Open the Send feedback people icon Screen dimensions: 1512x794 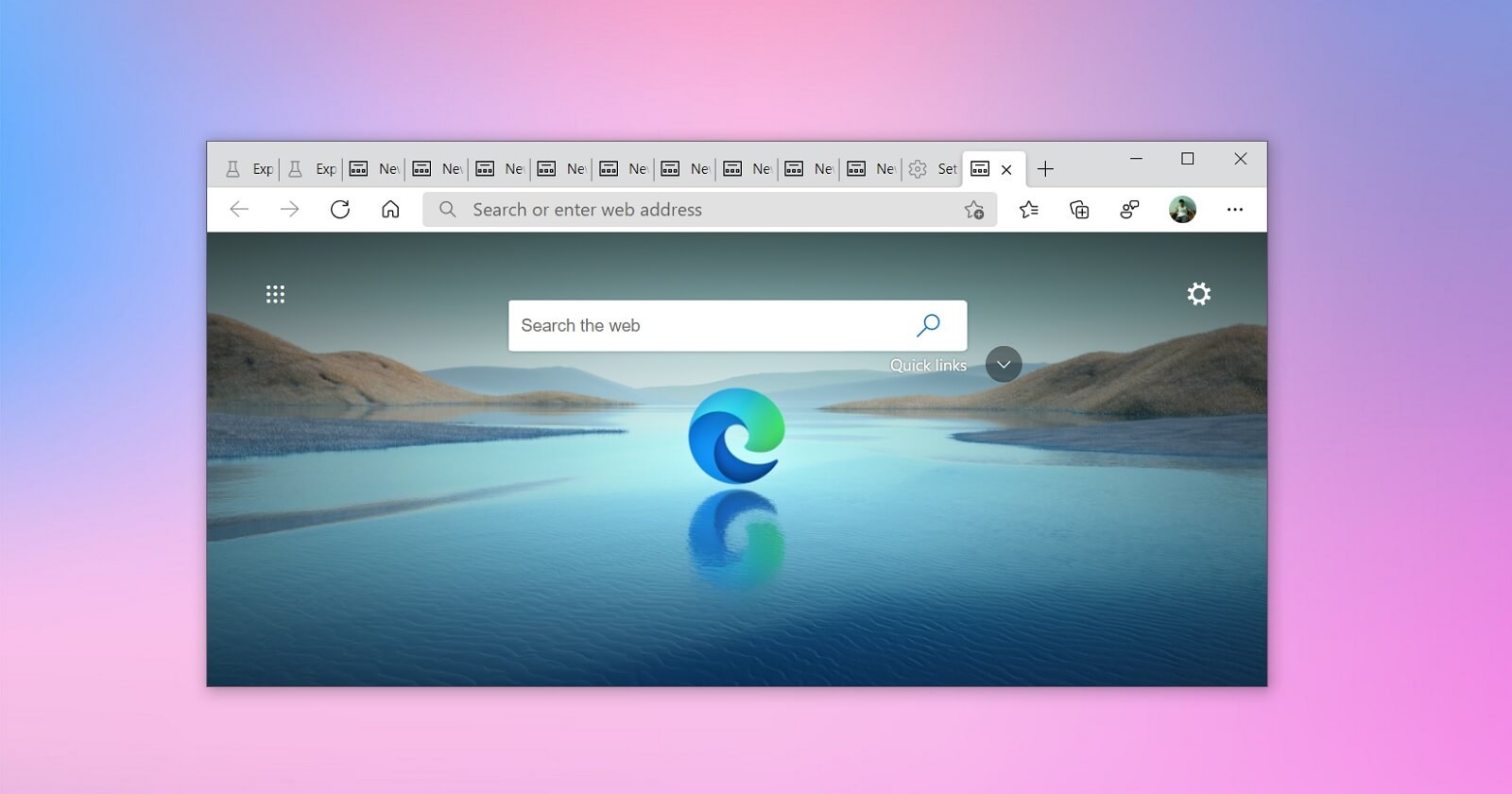pos(1129,210)
